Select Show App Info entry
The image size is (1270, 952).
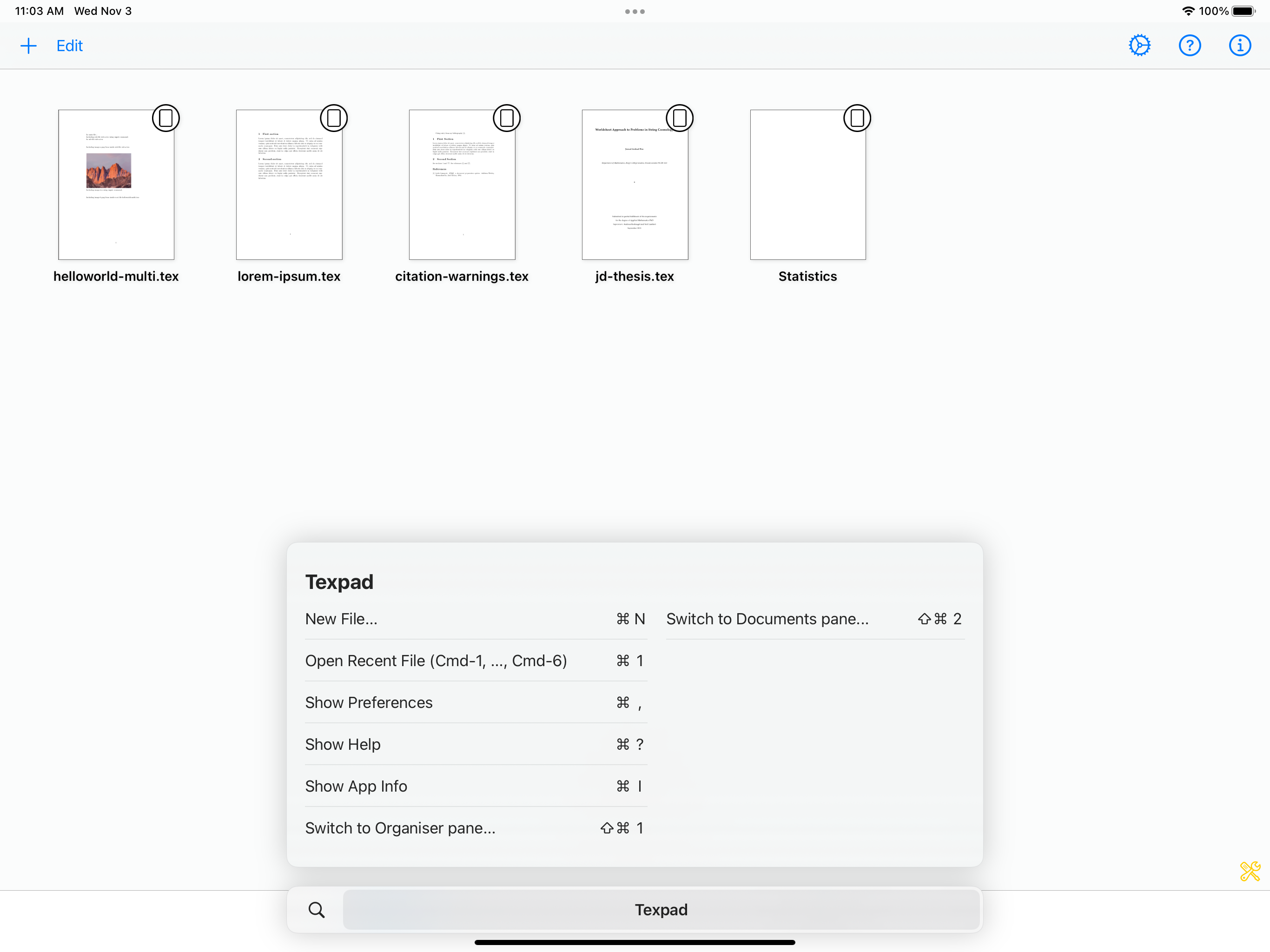point(476,786)
